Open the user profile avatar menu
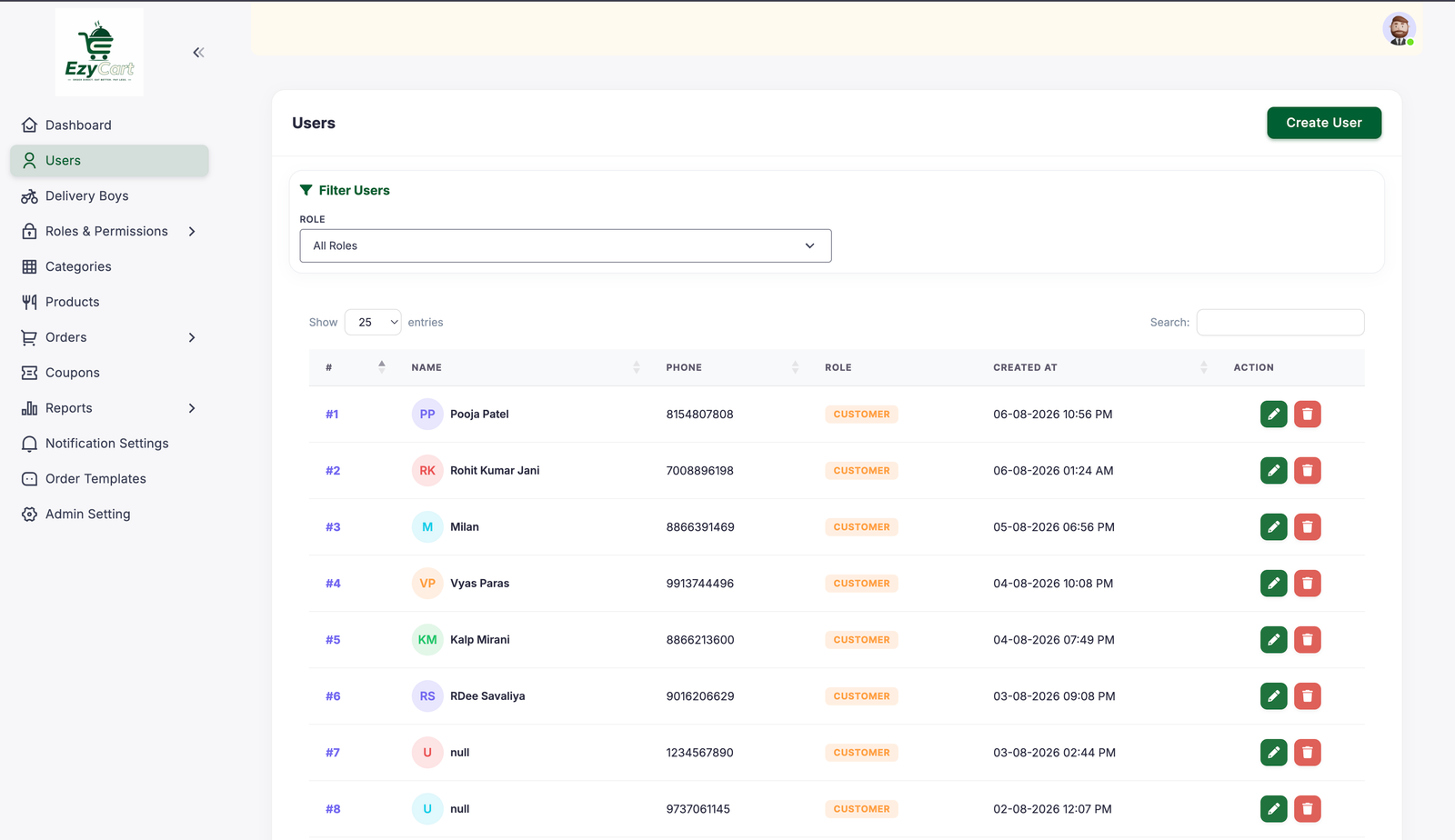This screenshot has height=840, width=1455. click(x=1399, y=29)
